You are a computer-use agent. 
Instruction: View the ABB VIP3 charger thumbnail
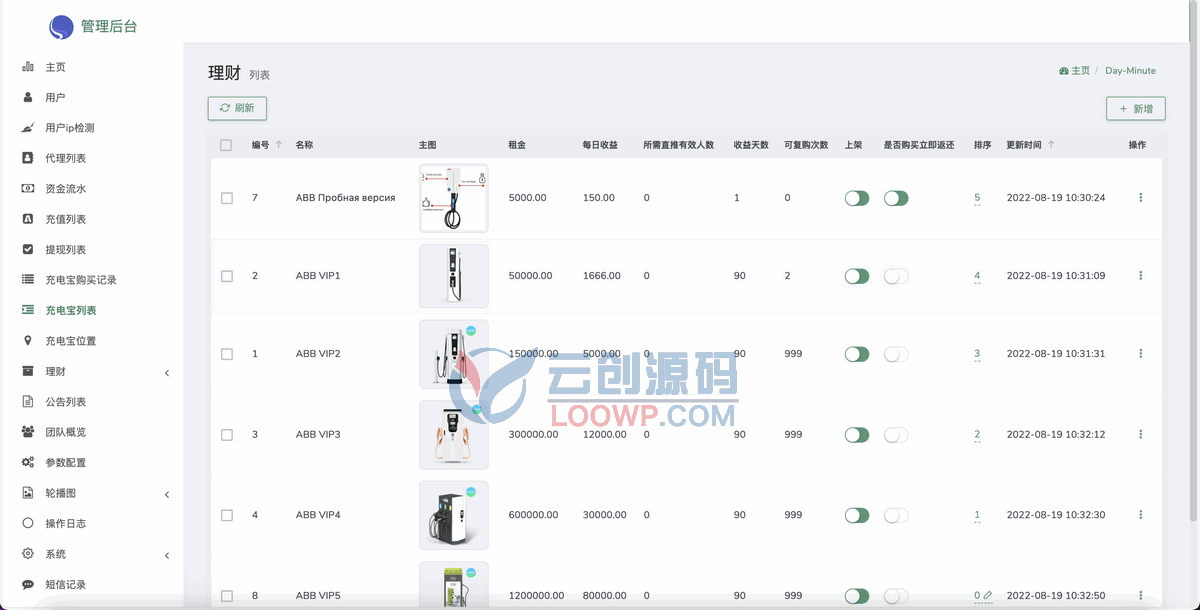pyautogui.click(x=454, y=435)
